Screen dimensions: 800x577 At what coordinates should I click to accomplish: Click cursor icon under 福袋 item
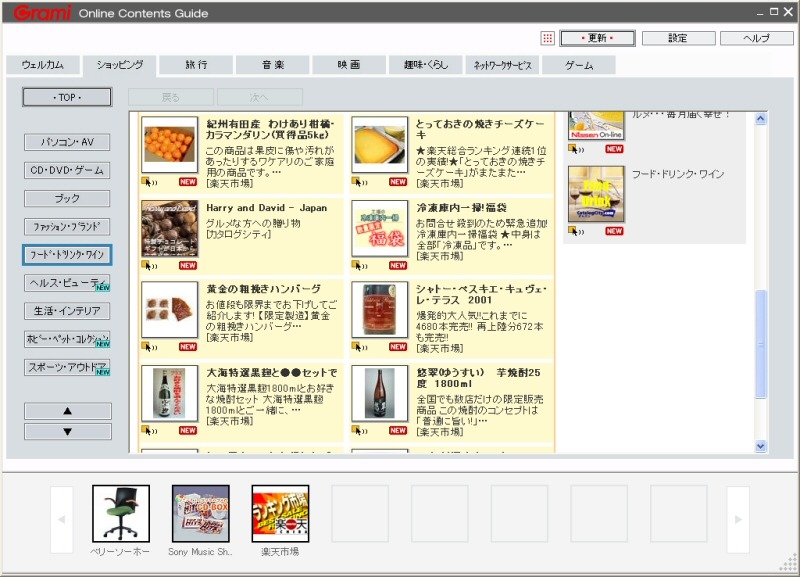click(x=359, y=265)
